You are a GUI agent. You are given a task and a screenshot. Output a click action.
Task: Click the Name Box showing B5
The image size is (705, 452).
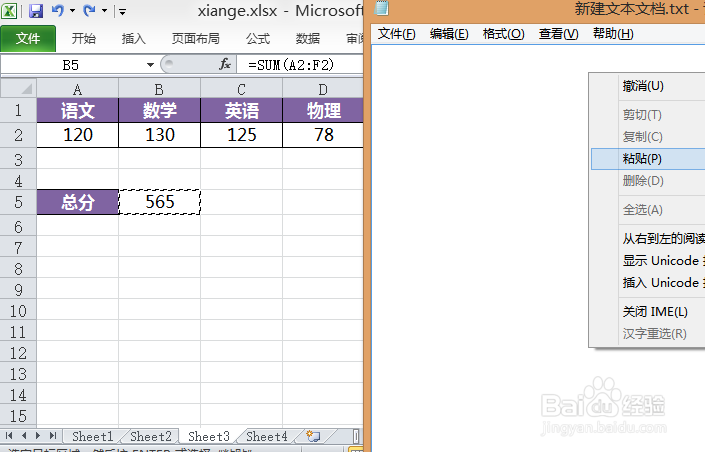pos(72,65)
